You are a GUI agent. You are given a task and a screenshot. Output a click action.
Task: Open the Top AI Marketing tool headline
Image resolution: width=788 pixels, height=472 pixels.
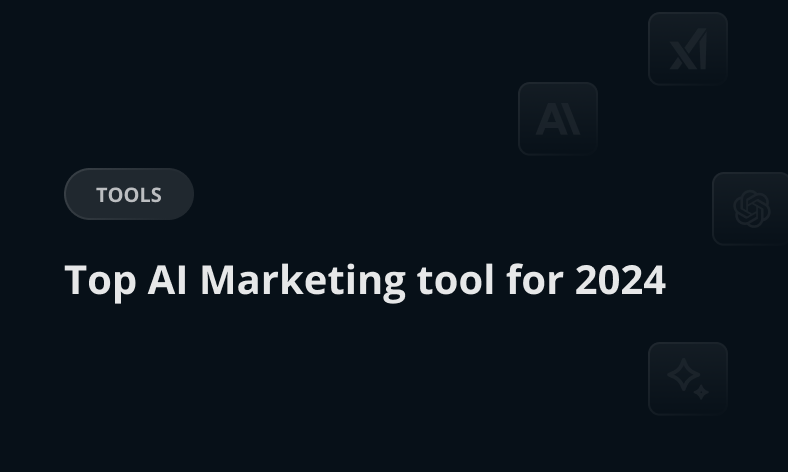[x=365, y=280]
